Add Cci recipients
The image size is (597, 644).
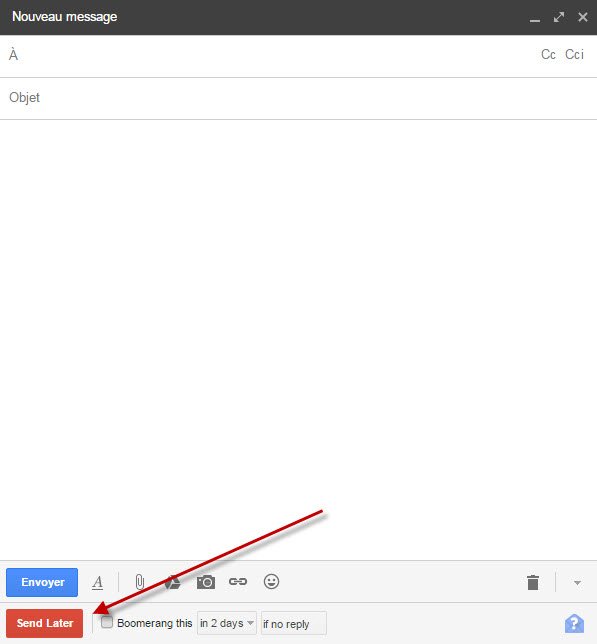[574, 55]
